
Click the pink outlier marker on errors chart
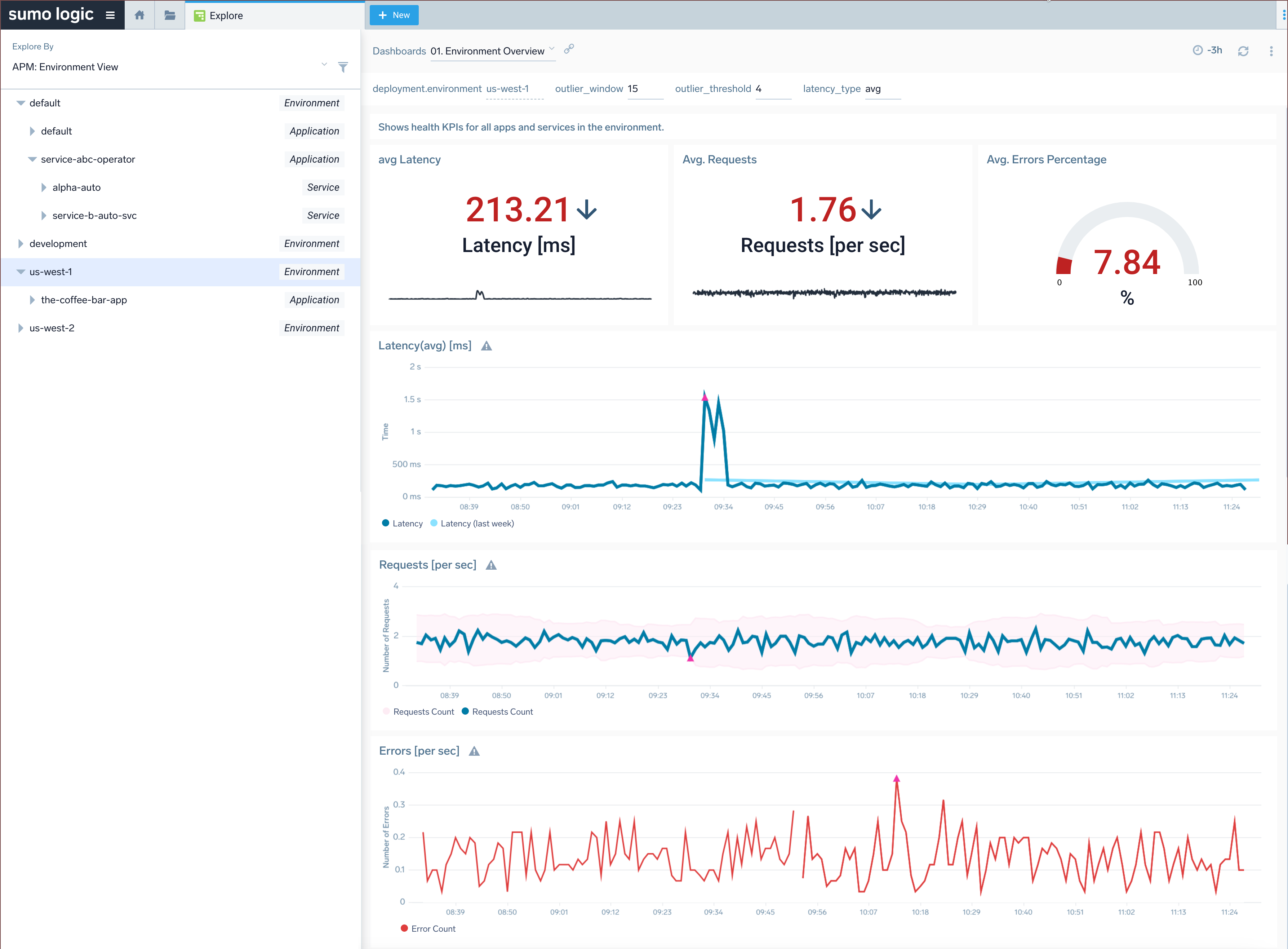coord(896,779)
